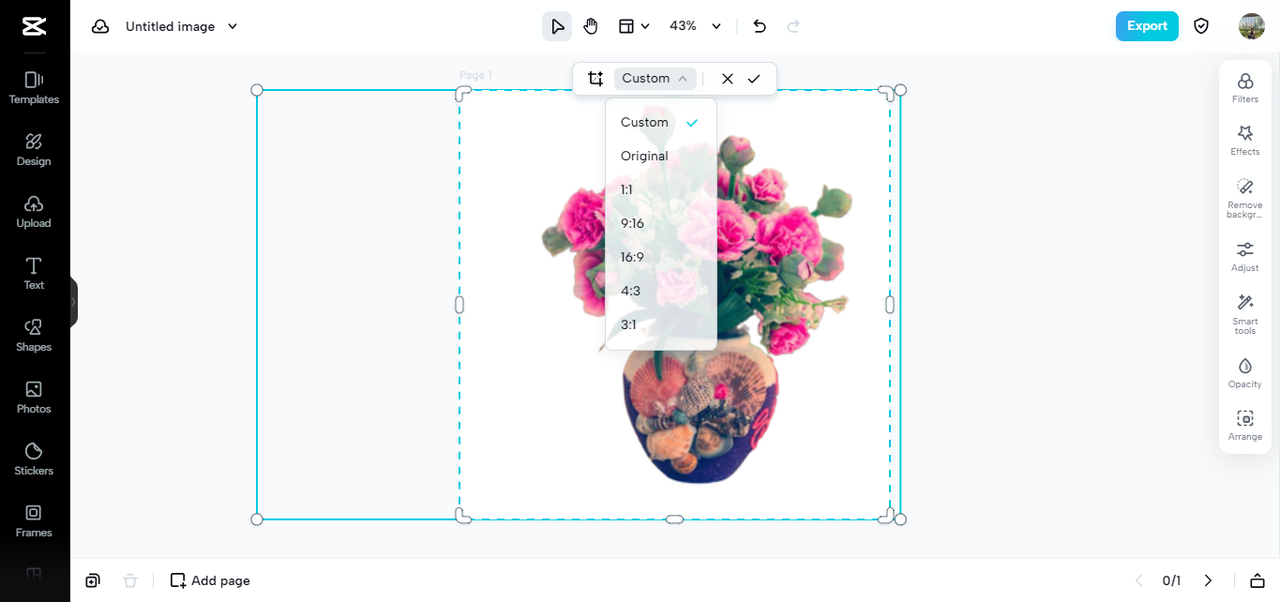Open the Shapes panel

point(34,336)
